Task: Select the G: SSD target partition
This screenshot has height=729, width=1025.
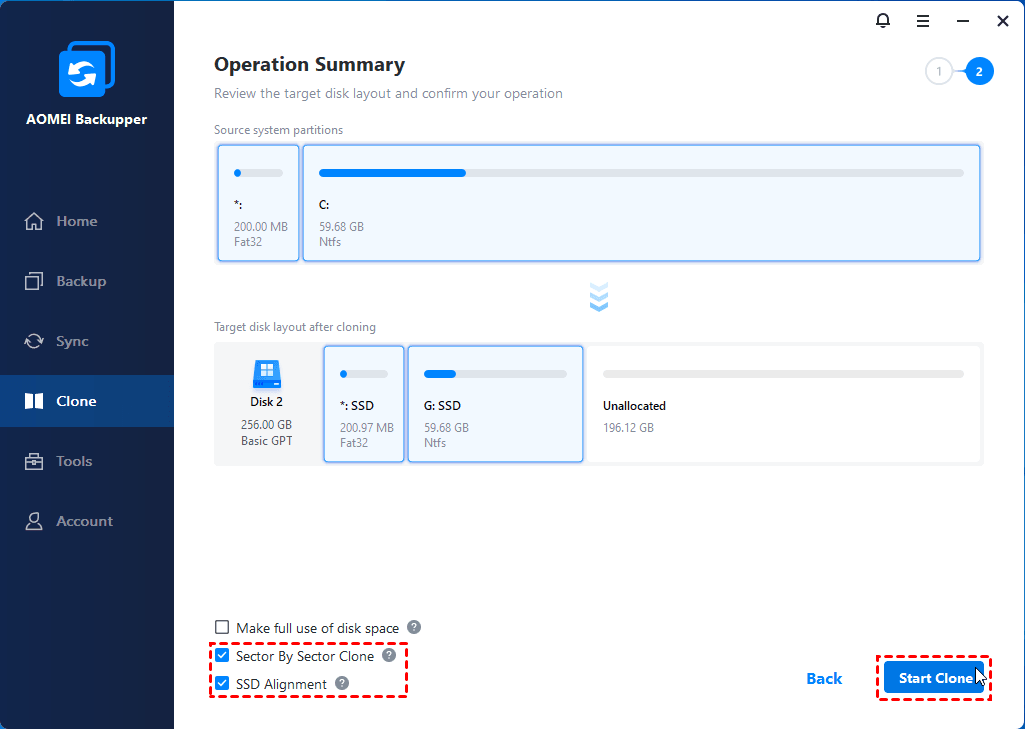Action: 495,404
